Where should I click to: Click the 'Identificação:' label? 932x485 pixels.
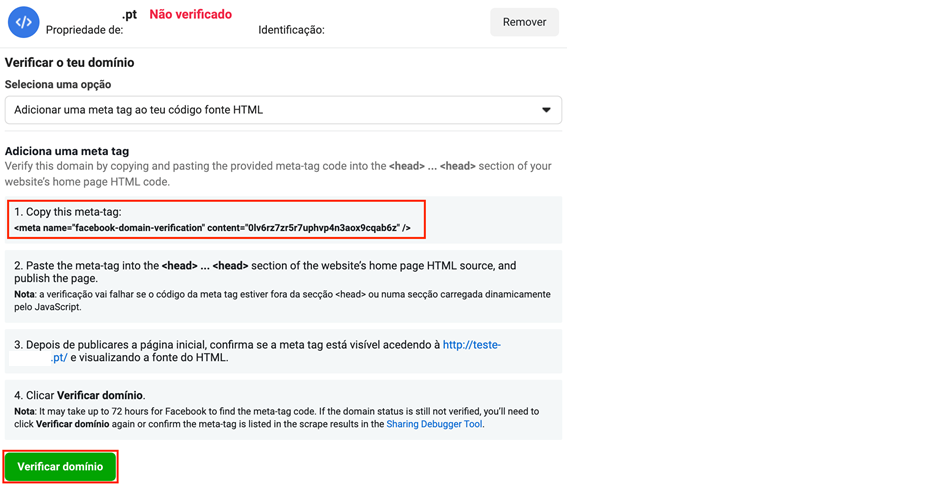click(x=291, y=30)
